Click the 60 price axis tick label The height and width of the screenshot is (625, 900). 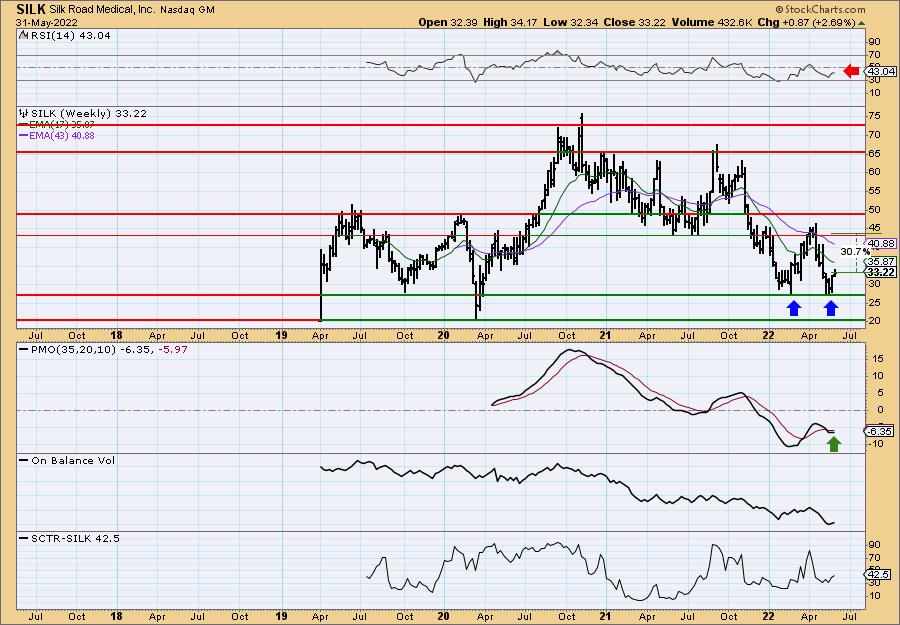pyautogui.click(x=875, y=172)
